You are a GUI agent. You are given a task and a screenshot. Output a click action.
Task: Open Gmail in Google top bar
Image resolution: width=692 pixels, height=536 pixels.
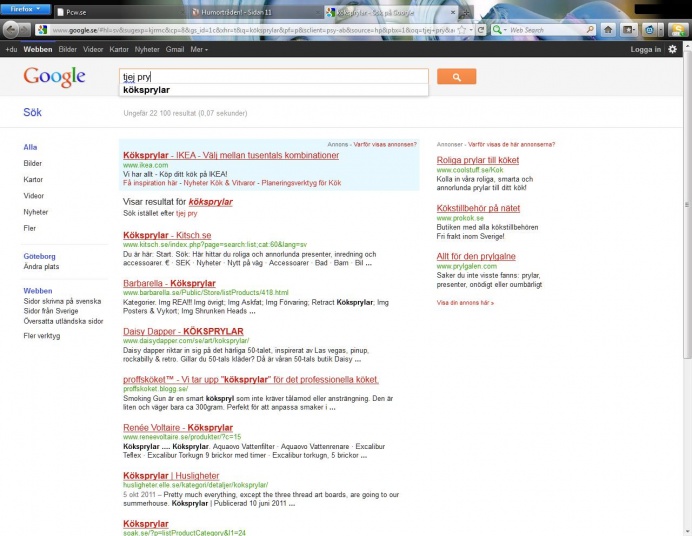tap(175, 49)
